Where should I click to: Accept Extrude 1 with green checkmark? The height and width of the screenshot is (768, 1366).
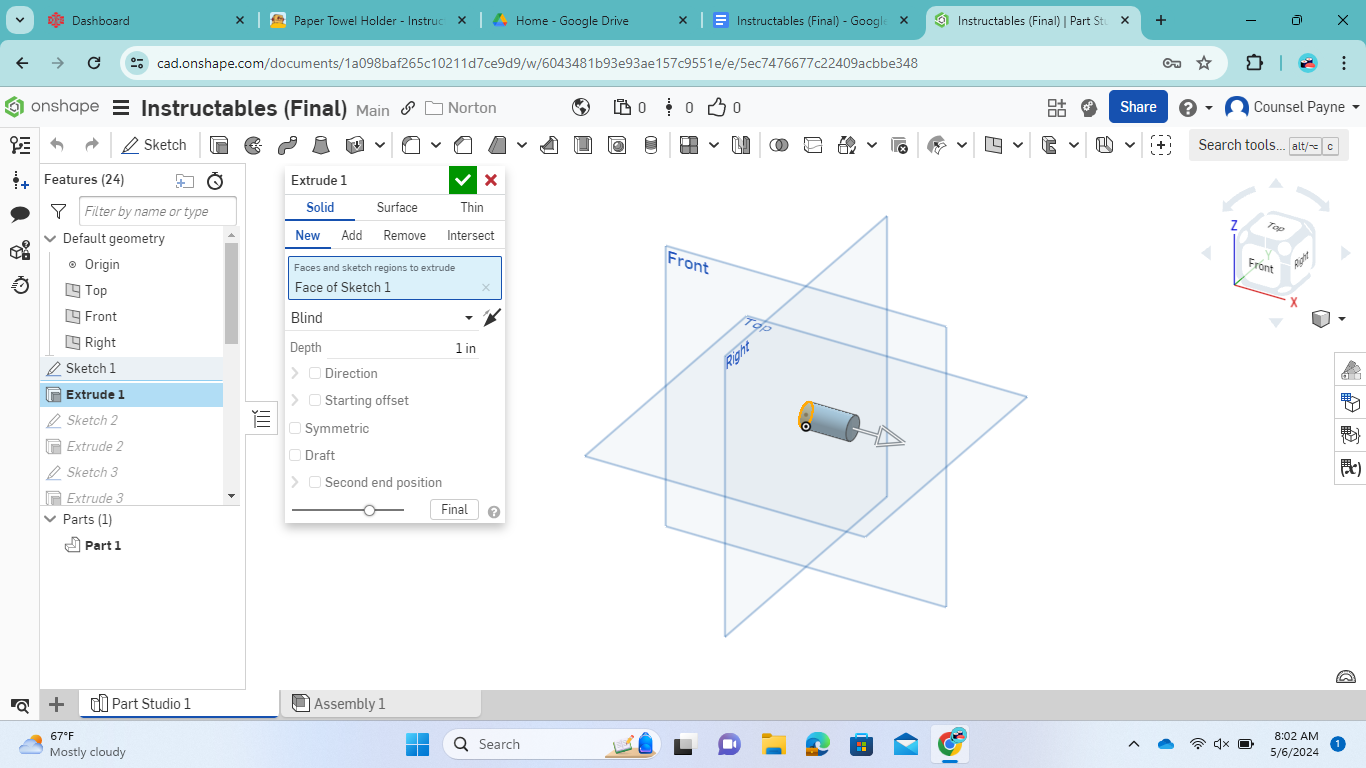click(462, 180)
